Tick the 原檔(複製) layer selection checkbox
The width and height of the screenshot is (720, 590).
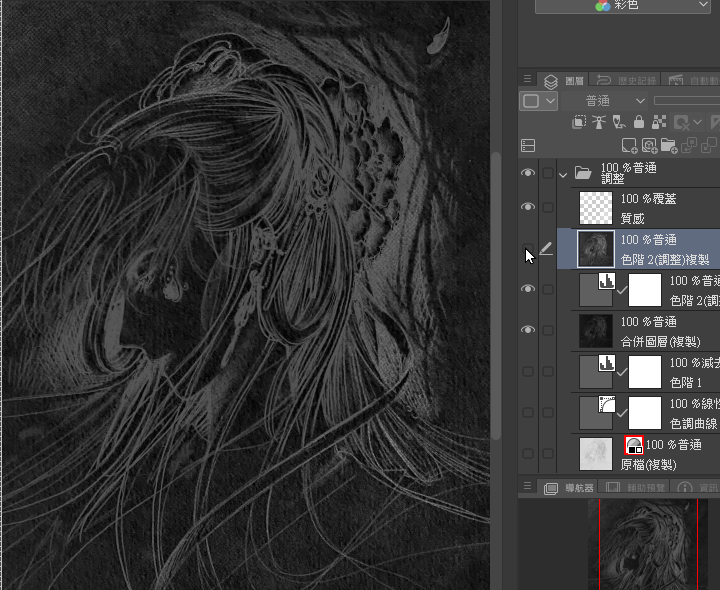tap(547, 453)
